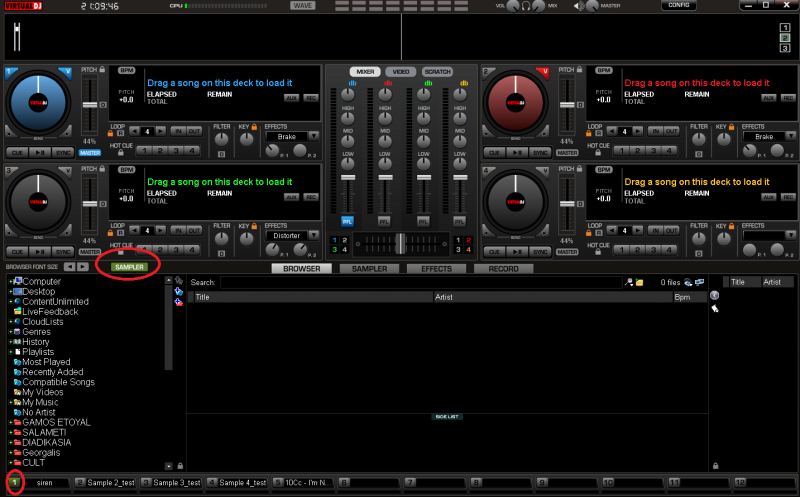Open the Distorter effects dropdown on deck 3
Screen dimensions: 800x497
314,235
